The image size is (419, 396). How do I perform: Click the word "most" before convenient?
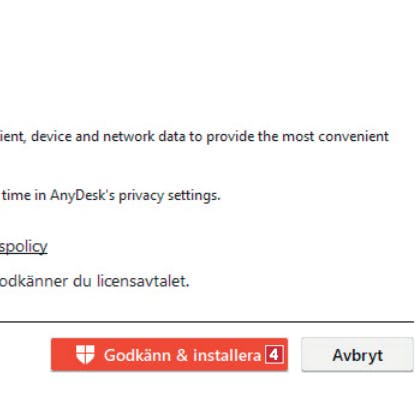298,137
